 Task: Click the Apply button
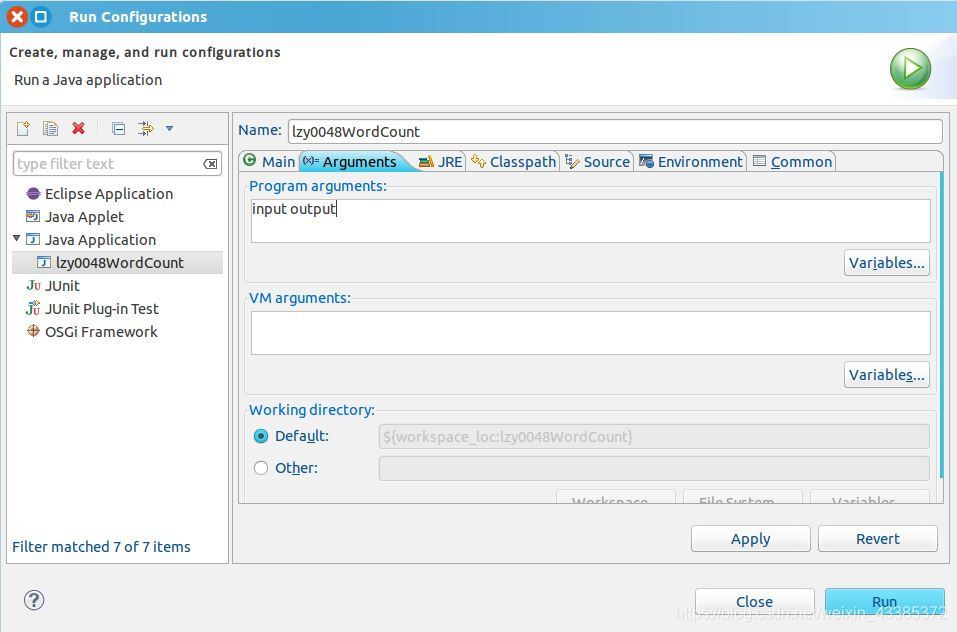tap(751, 539)
